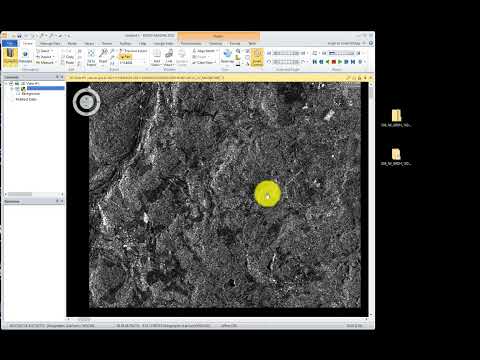Open the Help tab

tap(143, 43)
